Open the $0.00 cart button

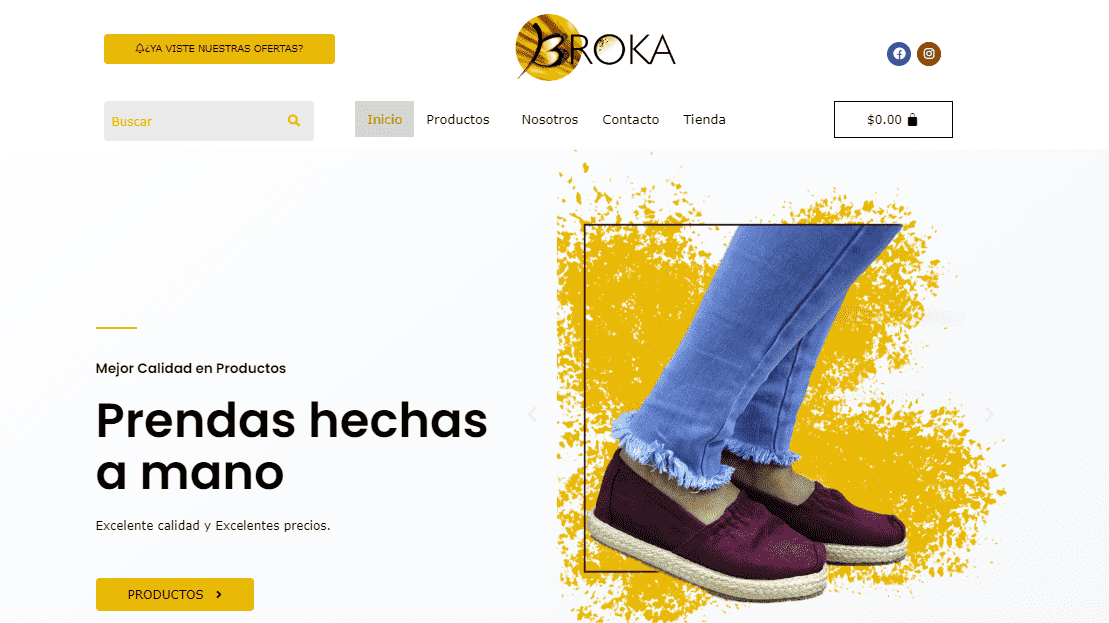[x=893, y=120]
